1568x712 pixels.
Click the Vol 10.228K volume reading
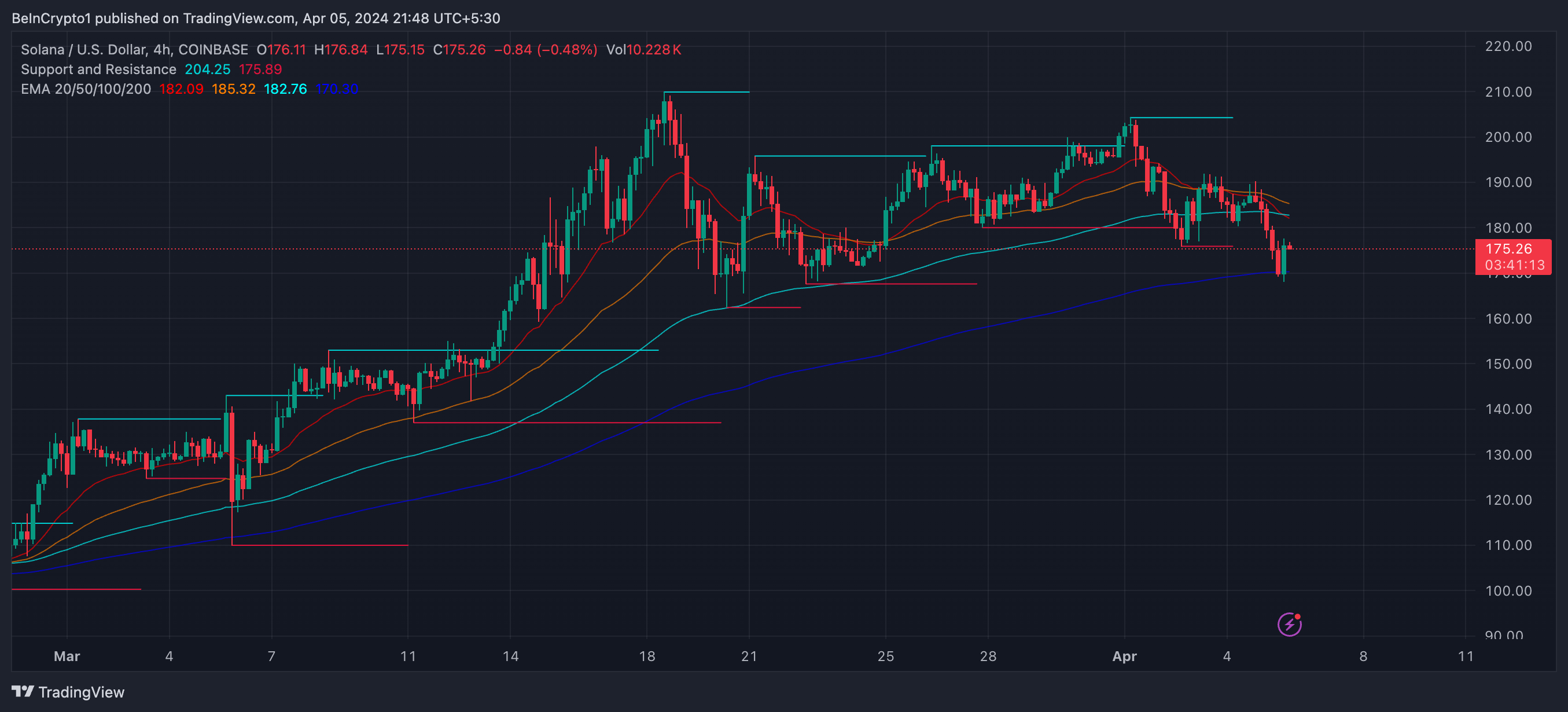[x=643, y=49]
